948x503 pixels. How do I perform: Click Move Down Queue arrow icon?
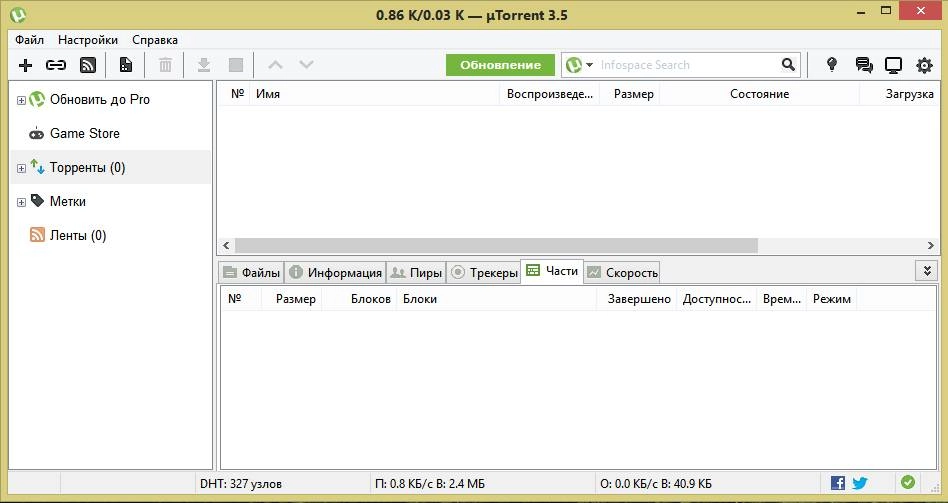coord(307,65)
